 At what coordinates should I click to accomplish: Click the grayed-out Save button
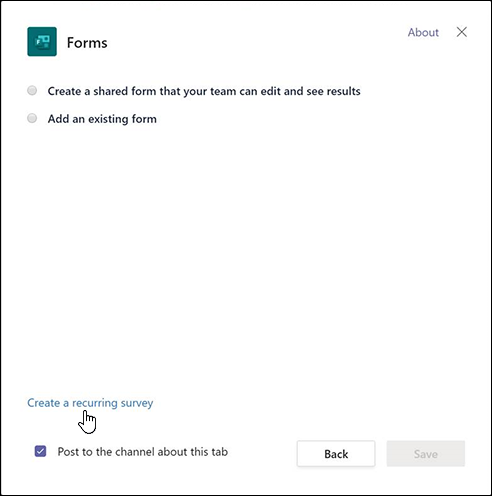pos(426,454)
